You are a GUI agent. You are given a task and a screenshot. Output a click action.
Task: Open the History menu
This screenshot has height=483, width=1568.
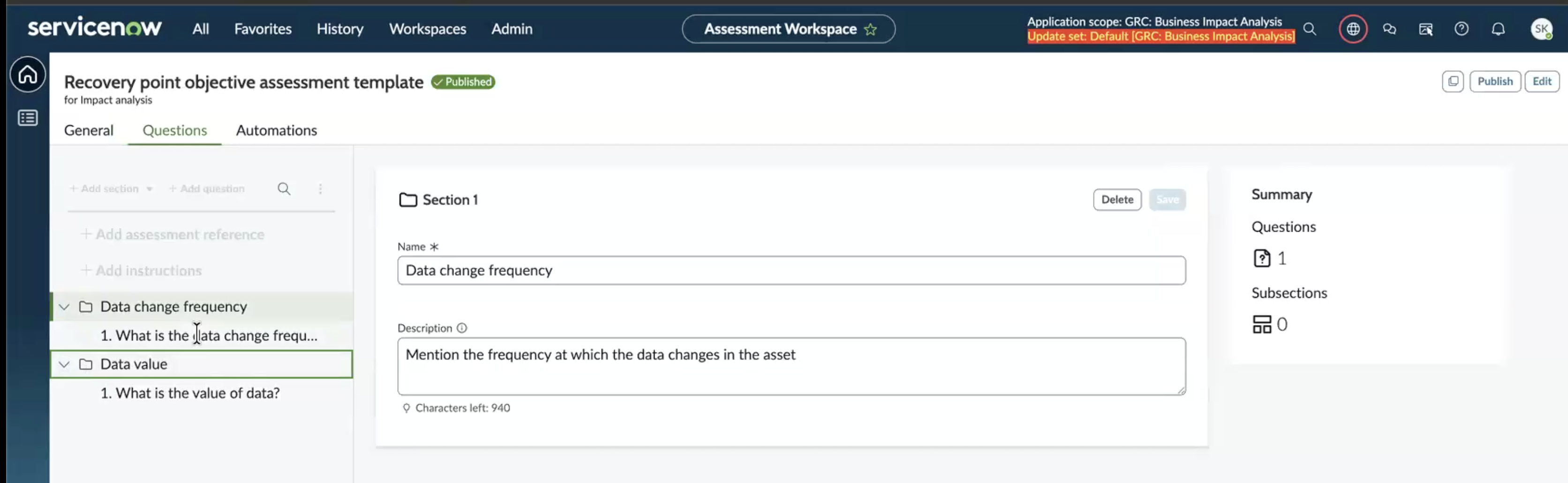point(339,29)
